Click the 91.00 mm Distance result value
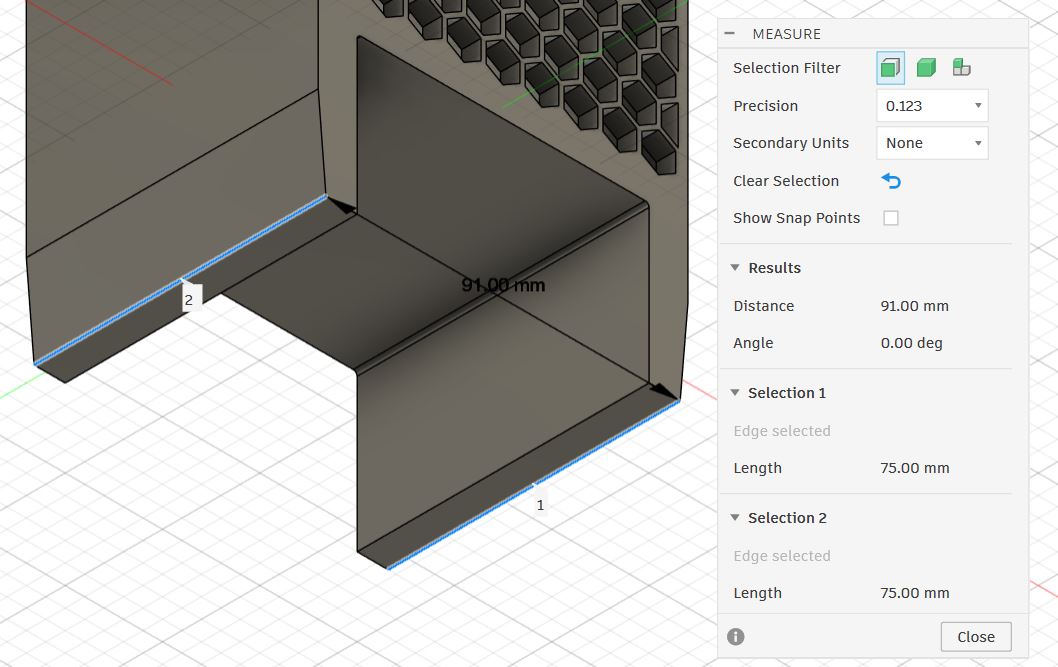This screenshot has height=667, width=1058. (914, 306)
